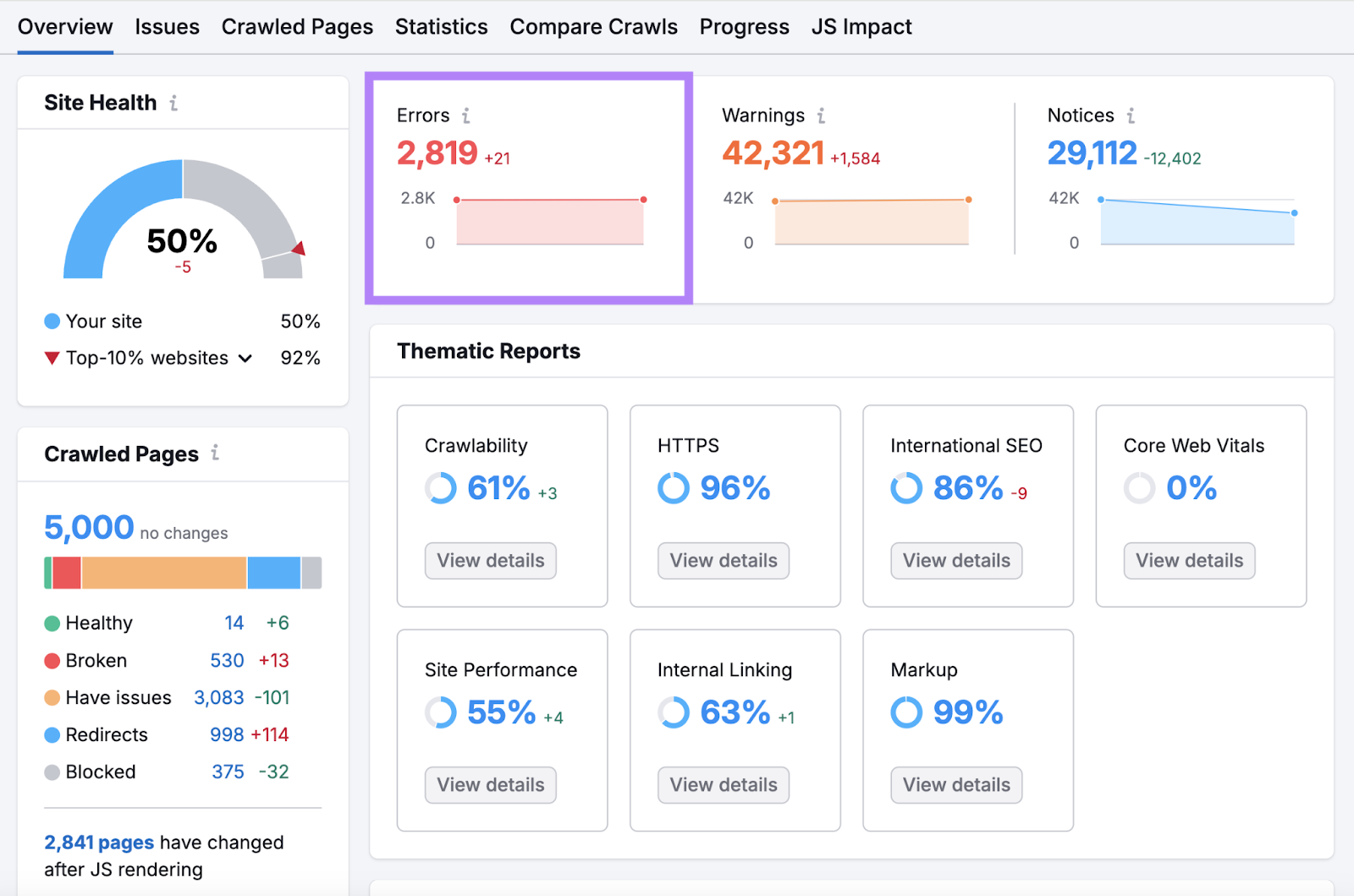Click the 55% Site Performance score
Screen dimensions: 1354x896
(501, 712)
